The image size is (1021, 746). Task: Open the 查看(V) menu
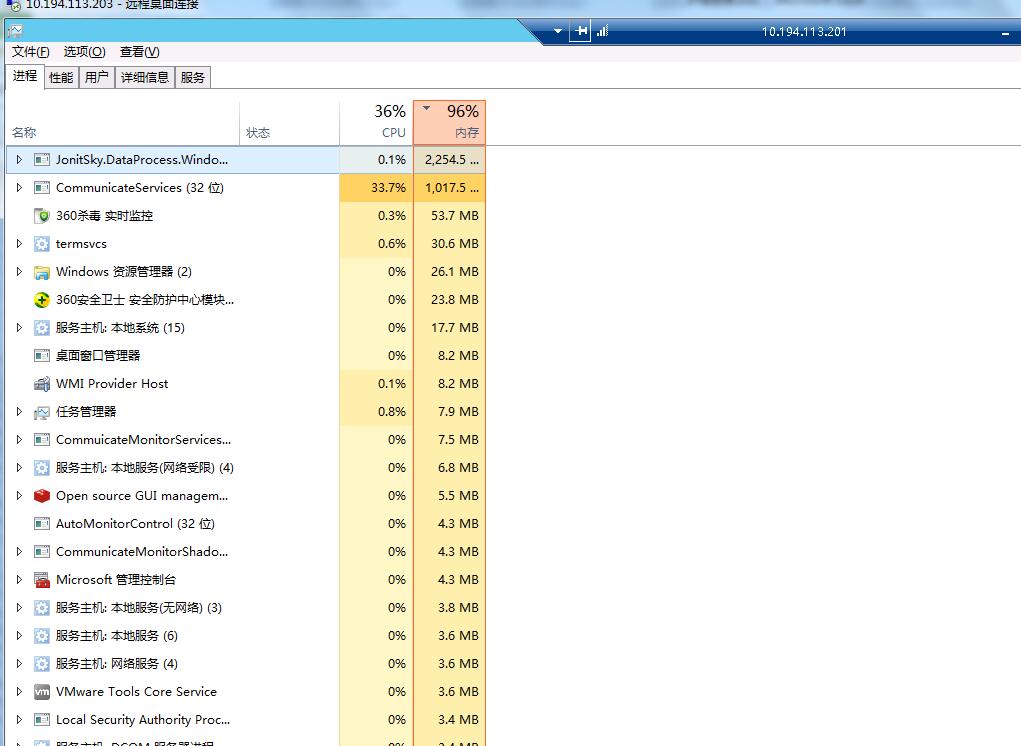point(139,52)
